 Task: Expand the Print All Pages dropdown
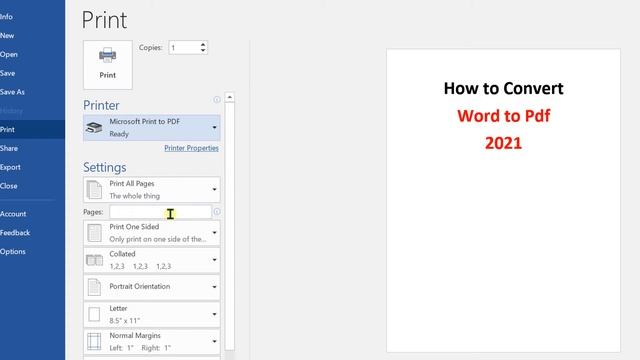pyautogui.click(x=151, y=189)
